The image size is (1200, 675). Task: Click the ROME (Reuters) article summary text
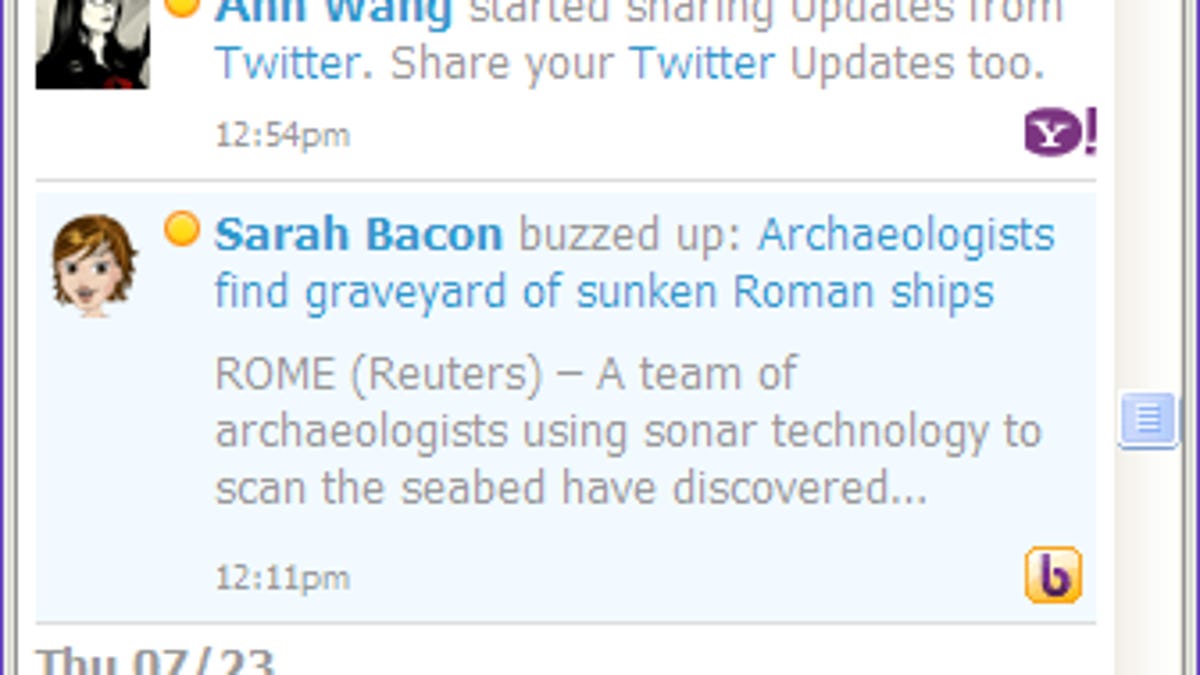click(x=627, y=431)
